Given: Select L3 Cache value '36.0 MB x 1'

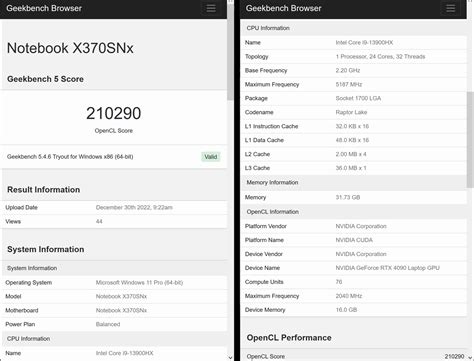Looking at the screenshot, I should (x=351, y=168).
